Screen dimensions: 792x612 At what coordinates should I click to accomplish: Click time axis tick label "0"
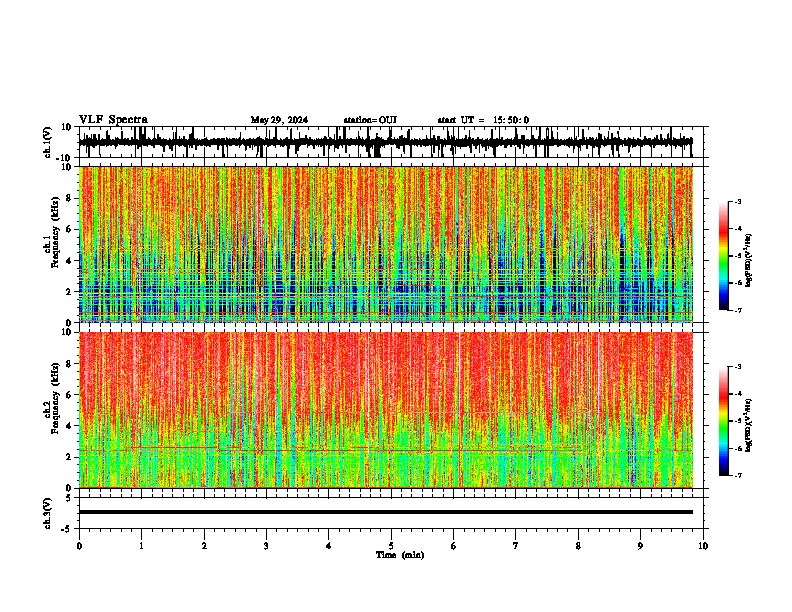(x=79, y=546)
